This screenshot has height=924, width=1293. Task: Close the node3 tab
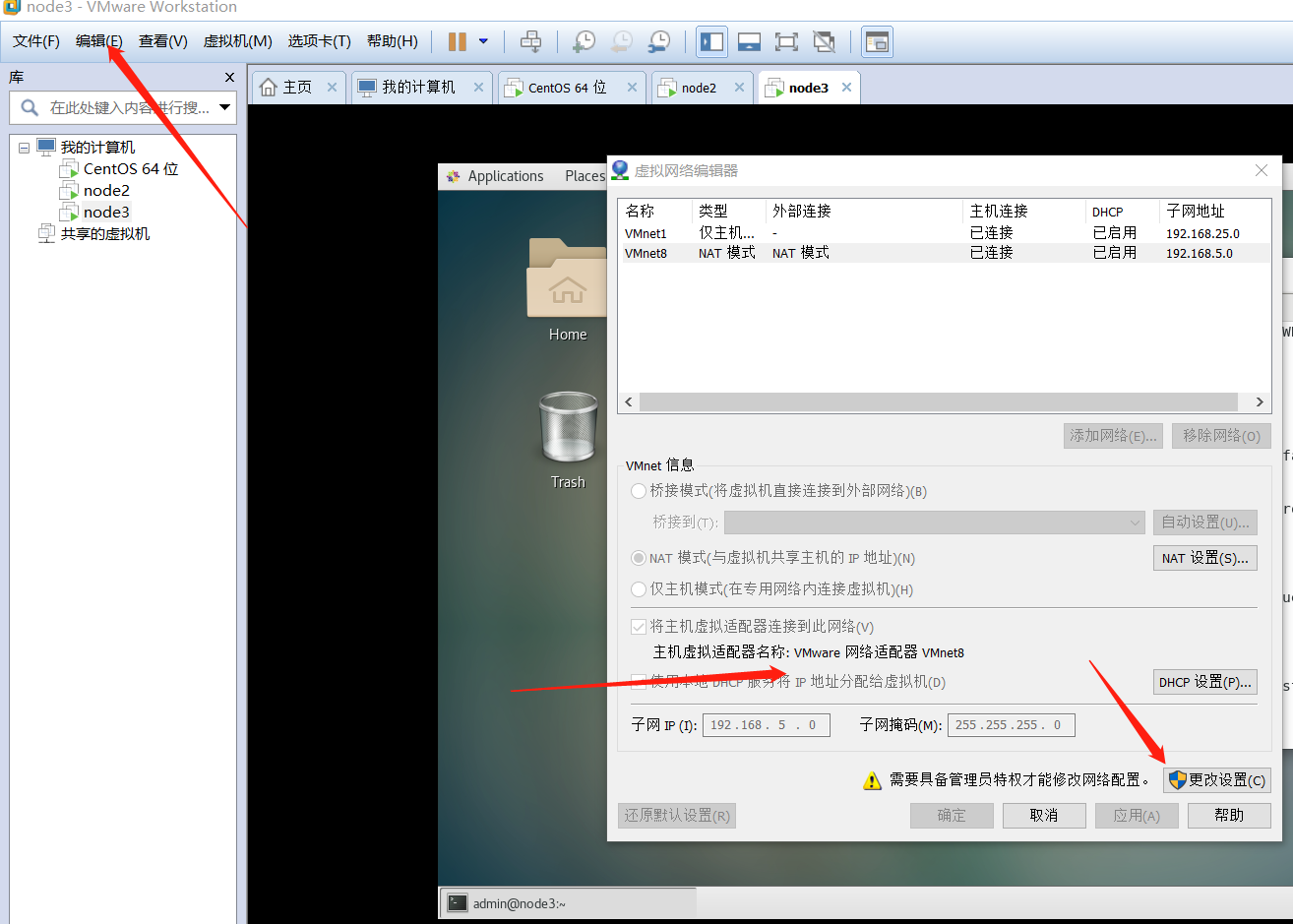point(846,87)
